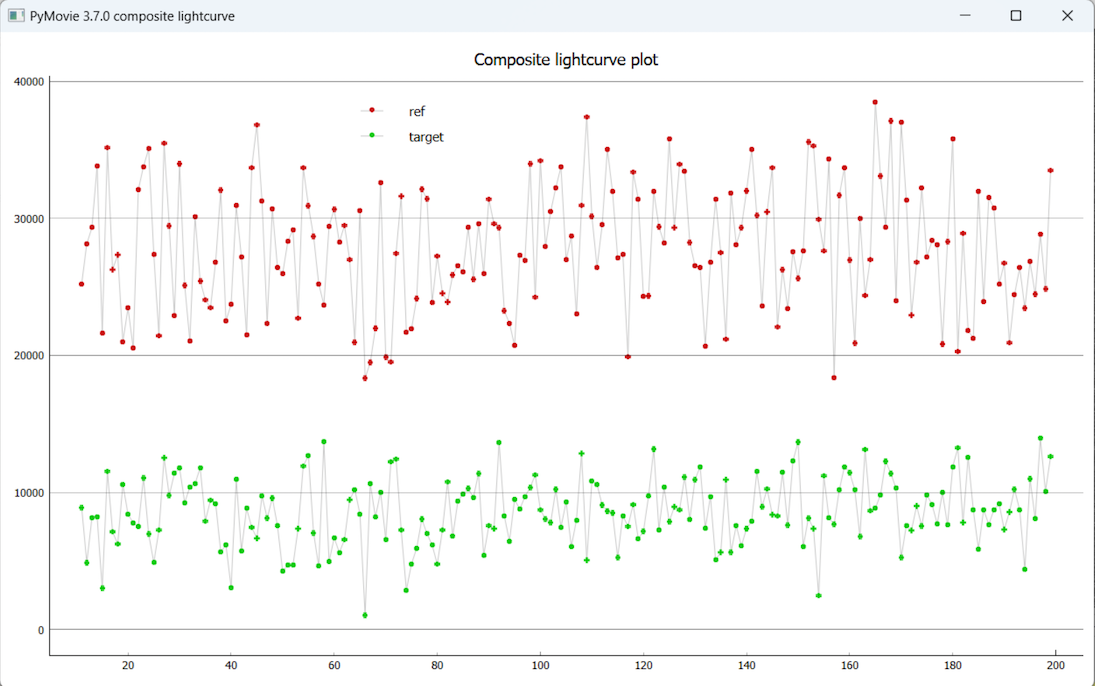The image size is (1095, 686).
Task: Select the "ref" legend label
Action: pos(417,112)
